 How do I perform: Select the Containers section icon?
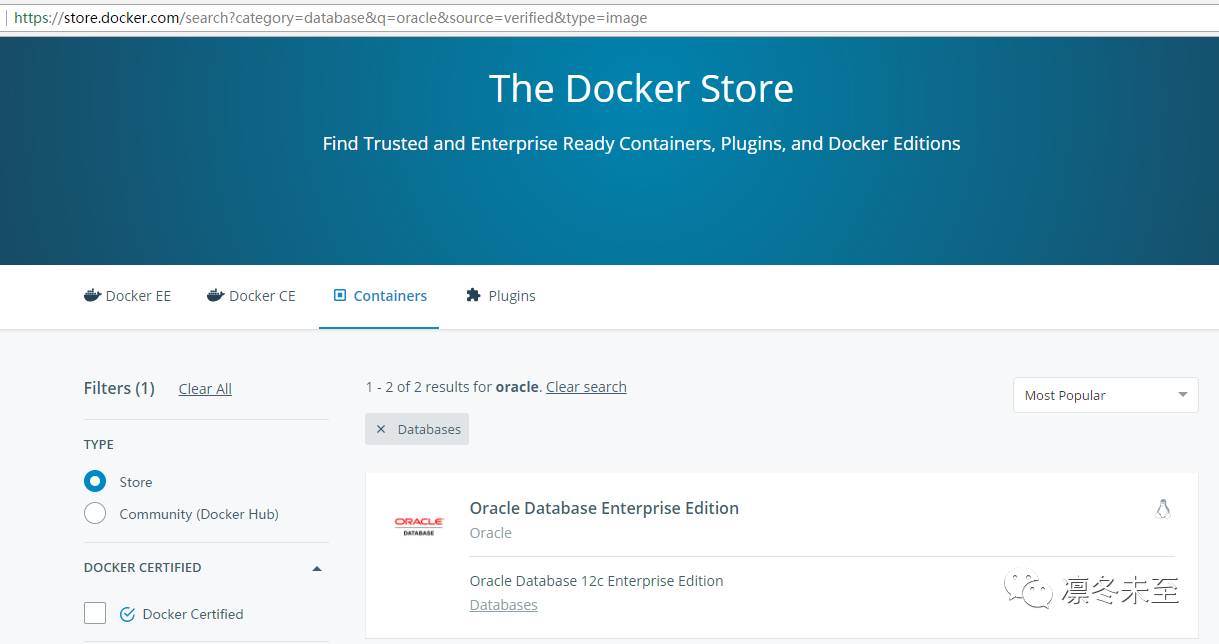click(x=338, y=294)
